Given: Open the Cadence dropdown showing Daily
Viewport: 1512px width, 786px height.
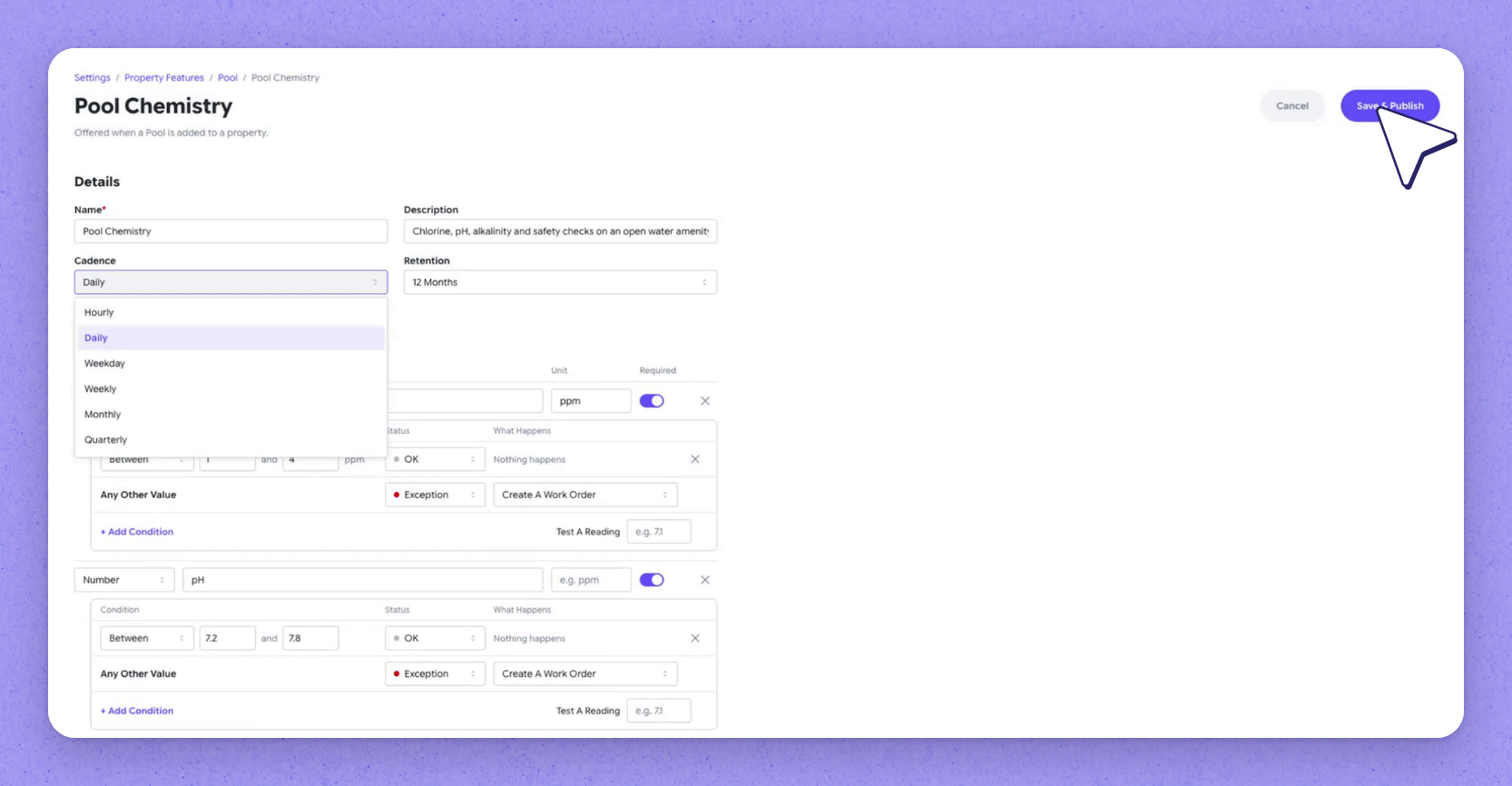Looking at the screenshot, I should pyautogui.click(x=231, y=282).
